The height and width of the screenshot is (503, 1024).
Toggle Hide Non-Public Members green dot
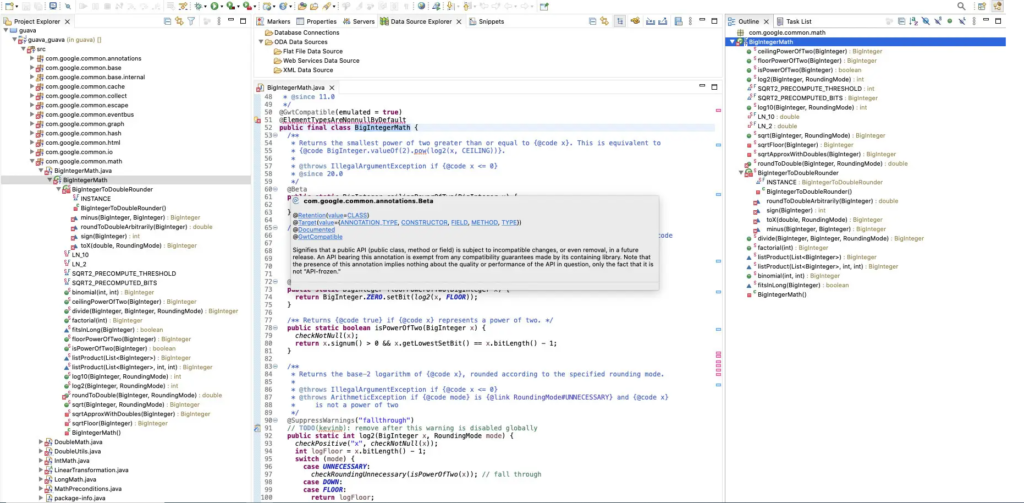pyautogui.click(x=950, y=21)
